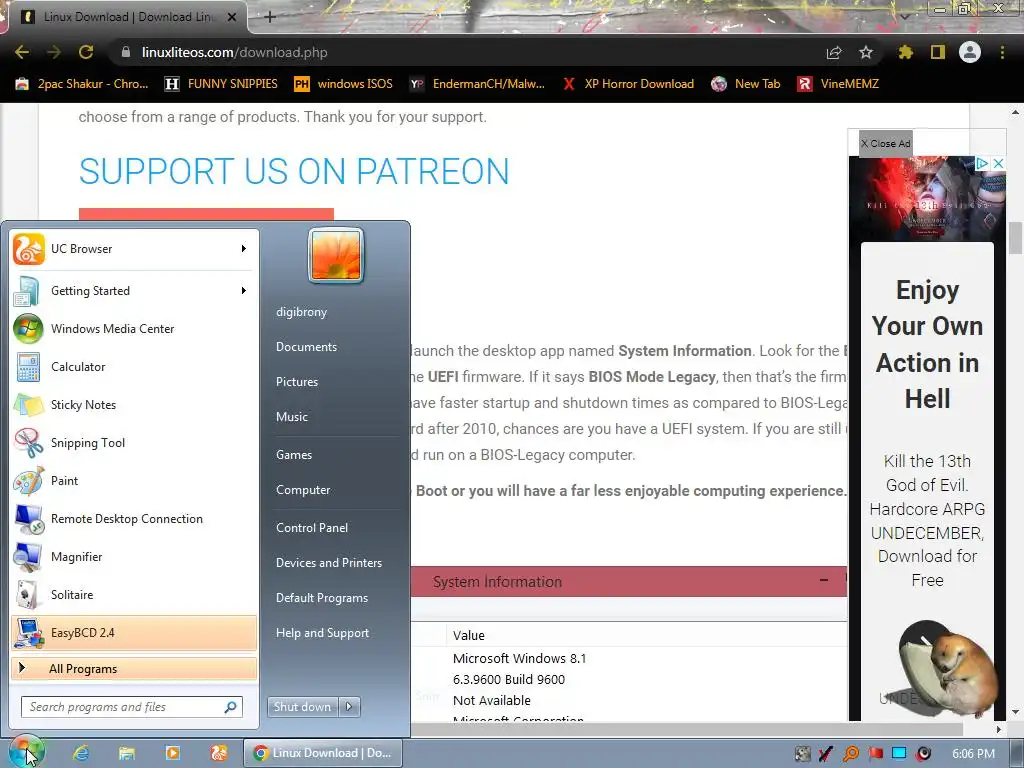Screen dimensions: 1024x768
Task: Open Devices and Printers
Action: [x=328, y=563]
